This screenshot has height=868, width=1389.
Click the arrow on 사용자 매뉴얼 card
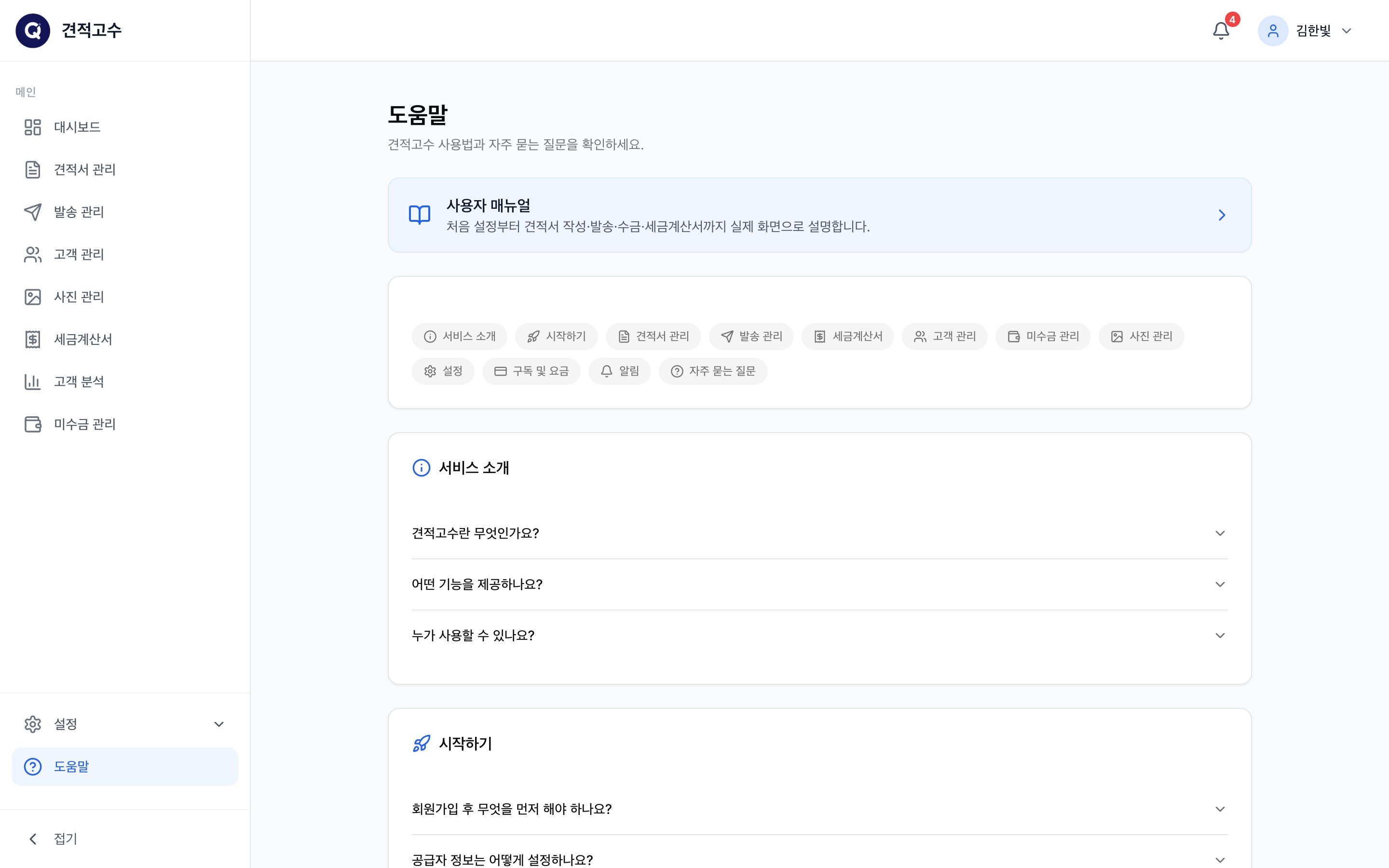pos(1221,215)
